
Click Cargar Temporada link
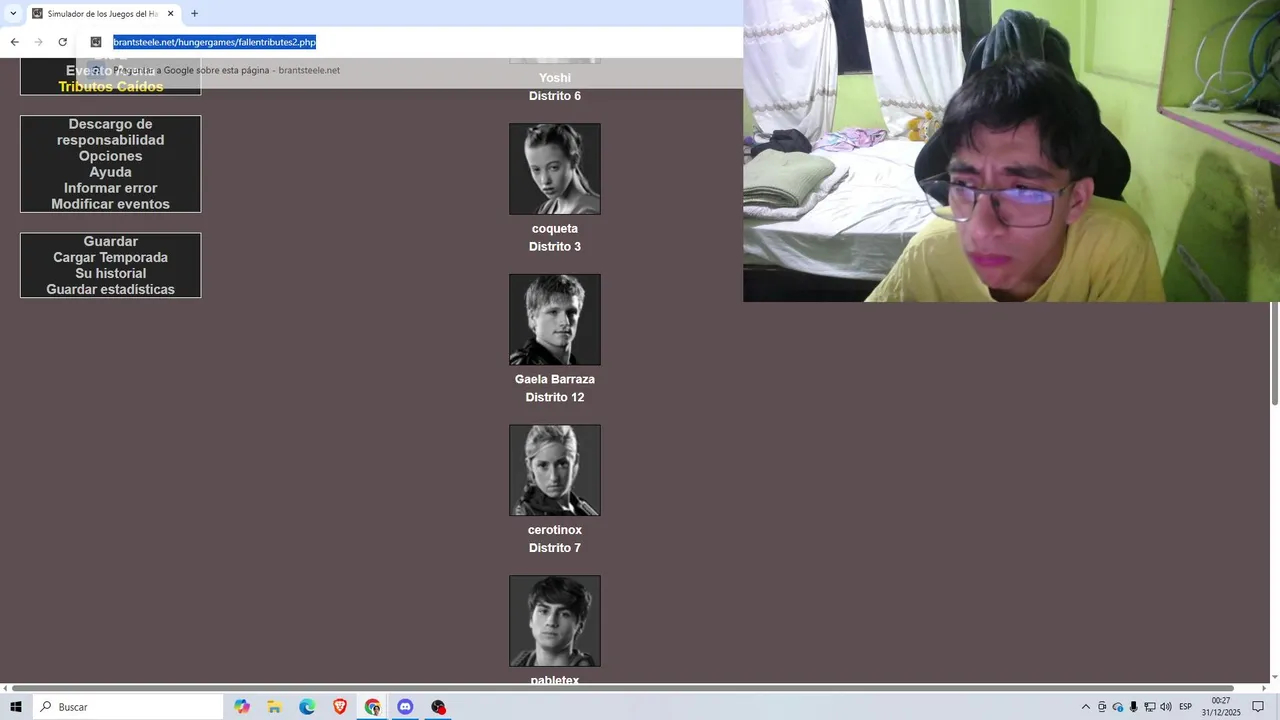click(110, 258)
